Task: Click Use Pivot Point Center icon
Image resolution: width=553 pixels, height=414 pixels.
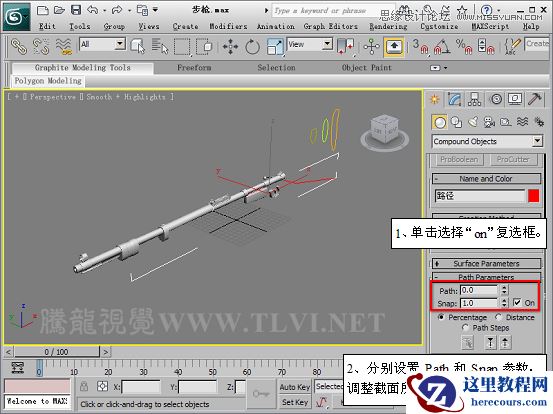Action: point(345,46)
